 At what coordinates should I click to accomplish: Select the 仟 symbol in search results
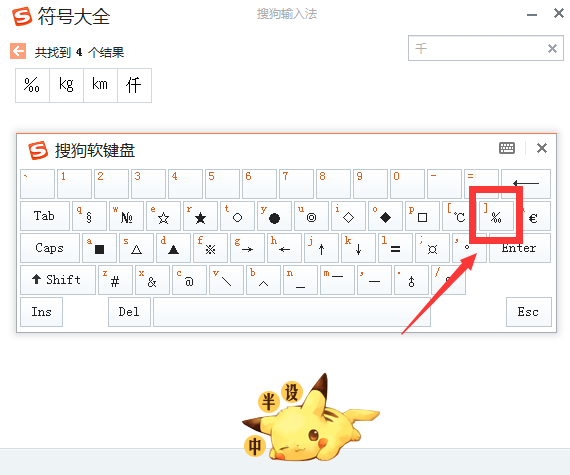[x=134, y=85]
